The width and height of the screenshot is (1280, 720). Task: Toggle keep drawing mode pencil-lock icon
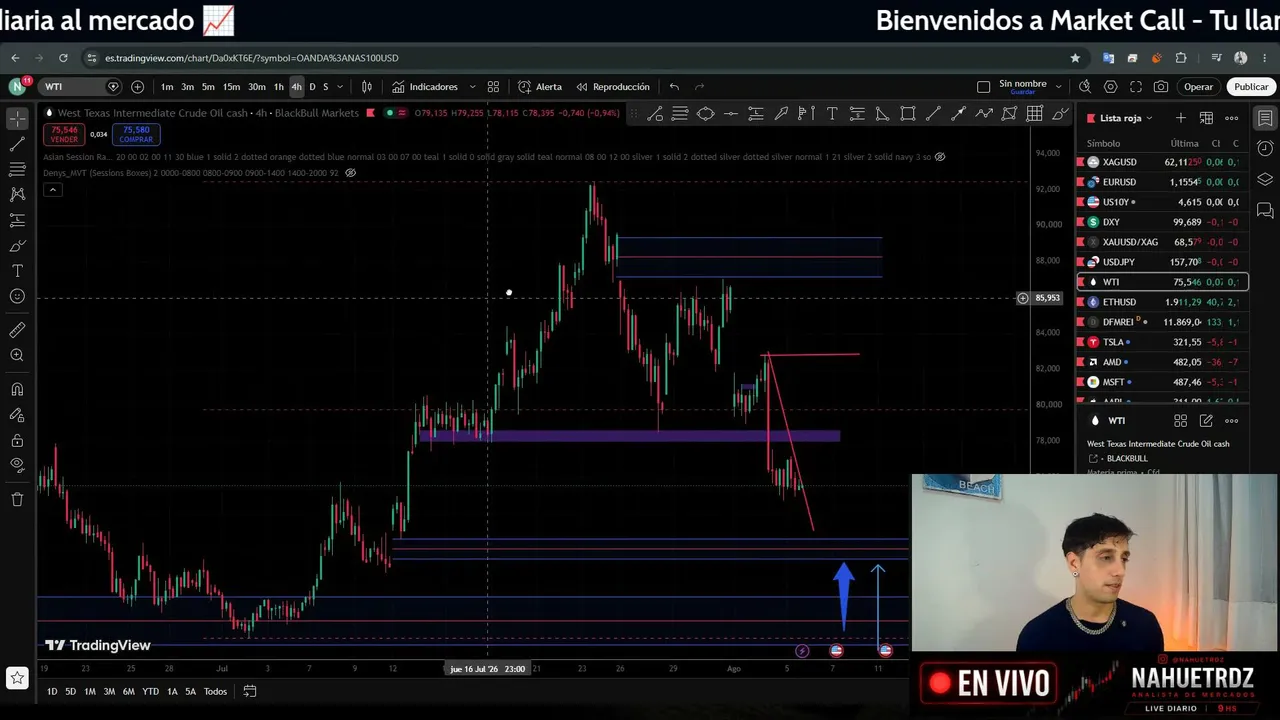click(x=17, y=415)
